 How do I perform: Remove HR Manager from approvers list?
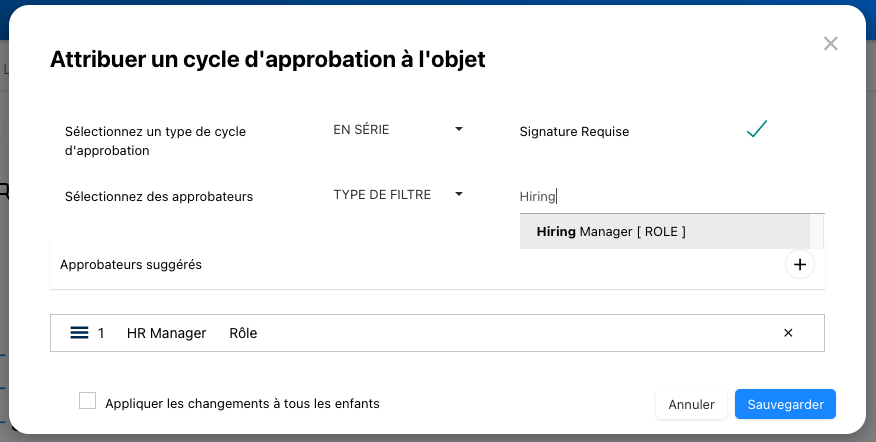[x=788, y=333]
